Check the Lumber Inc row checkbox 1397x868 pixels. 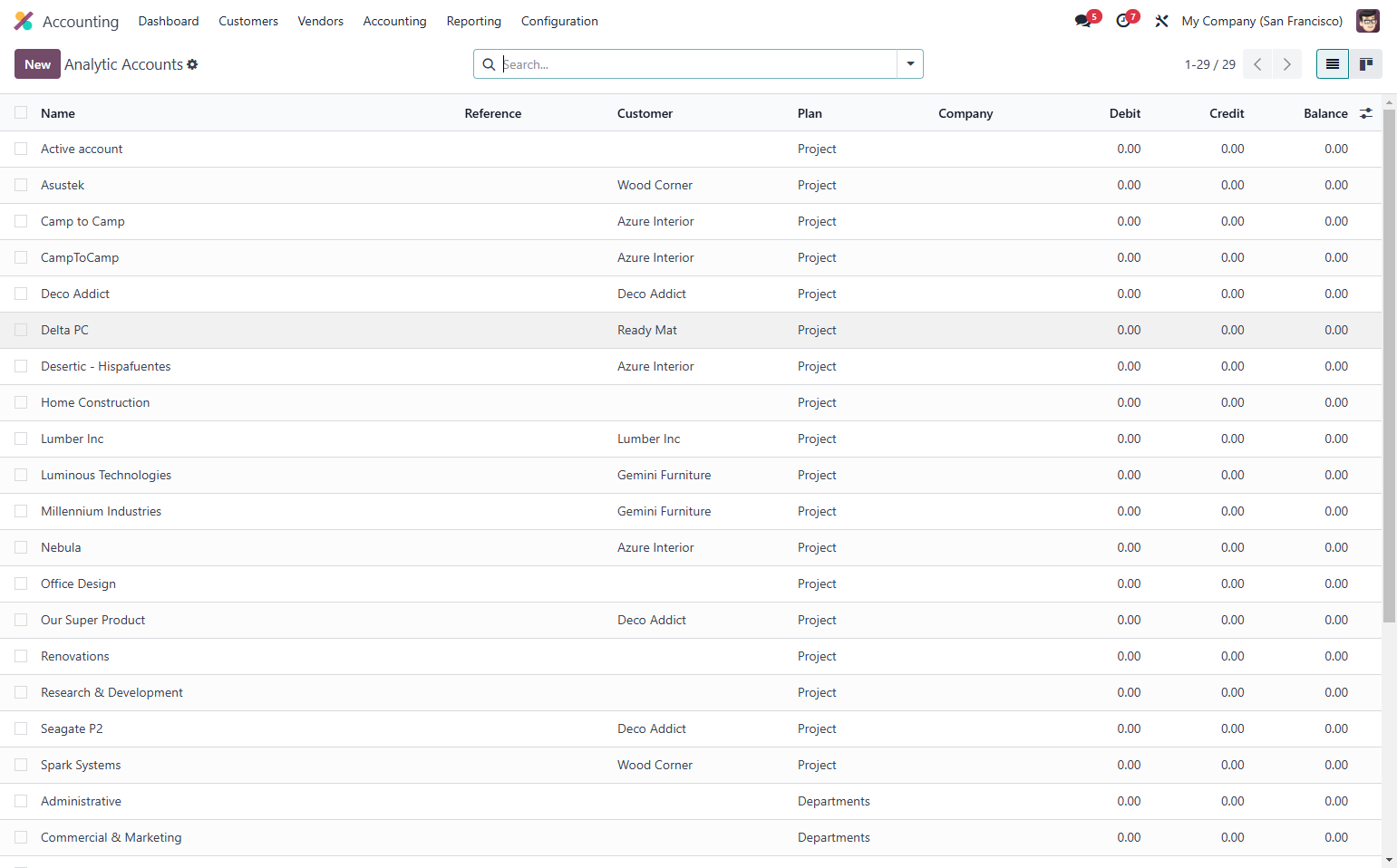click(x=21, y=439)
